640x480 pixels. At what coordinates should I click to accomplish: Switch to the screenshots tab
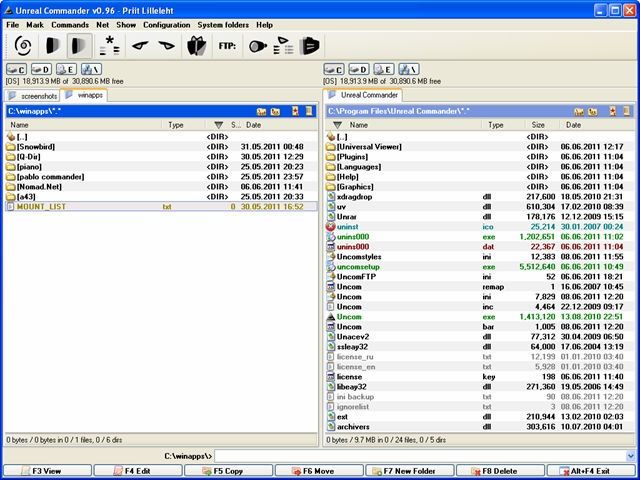[33, 96]
